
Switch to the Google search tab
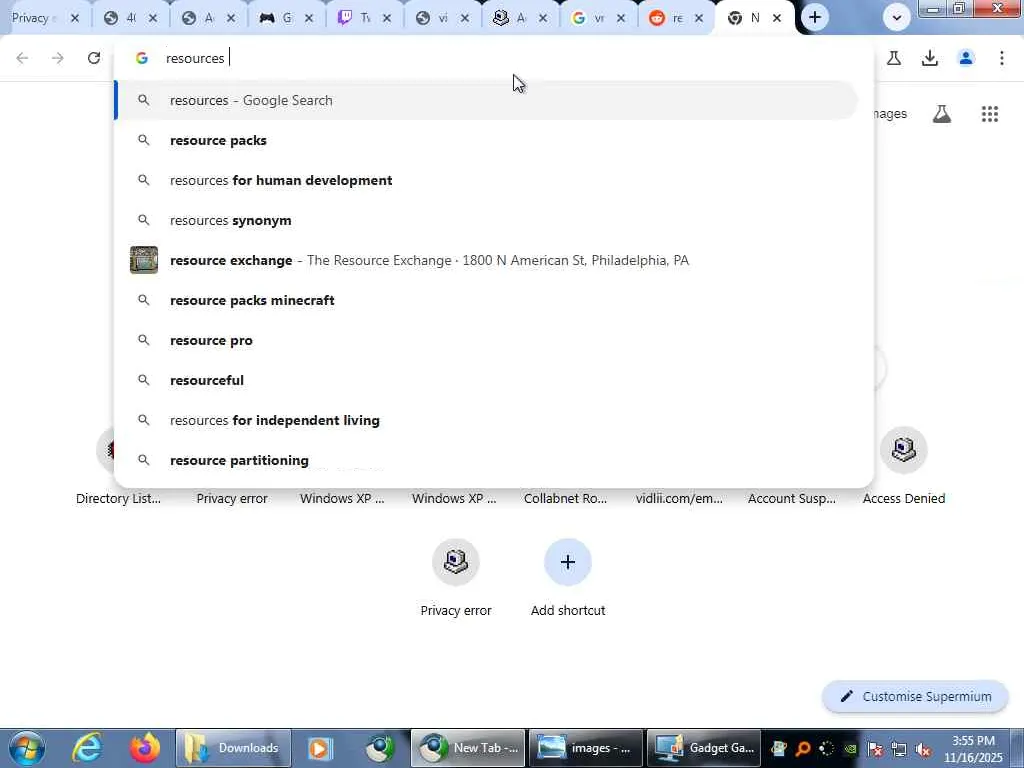[592, 18]
